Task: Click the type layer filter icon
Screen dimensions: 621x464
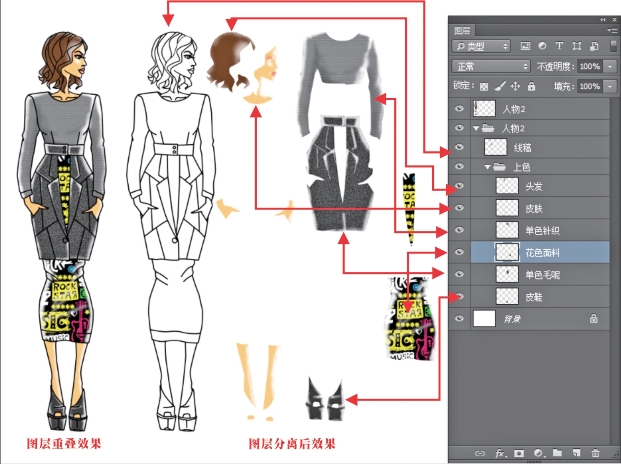Action: coord(559,46)
